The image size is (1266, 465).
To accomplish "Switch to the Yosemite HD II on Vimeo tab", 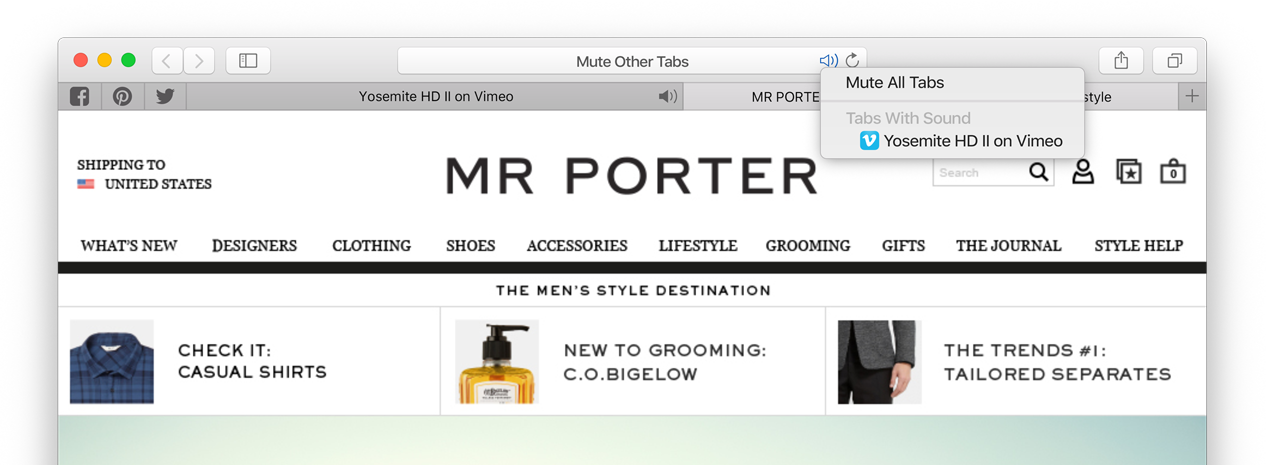I will (x=435, y=97).
